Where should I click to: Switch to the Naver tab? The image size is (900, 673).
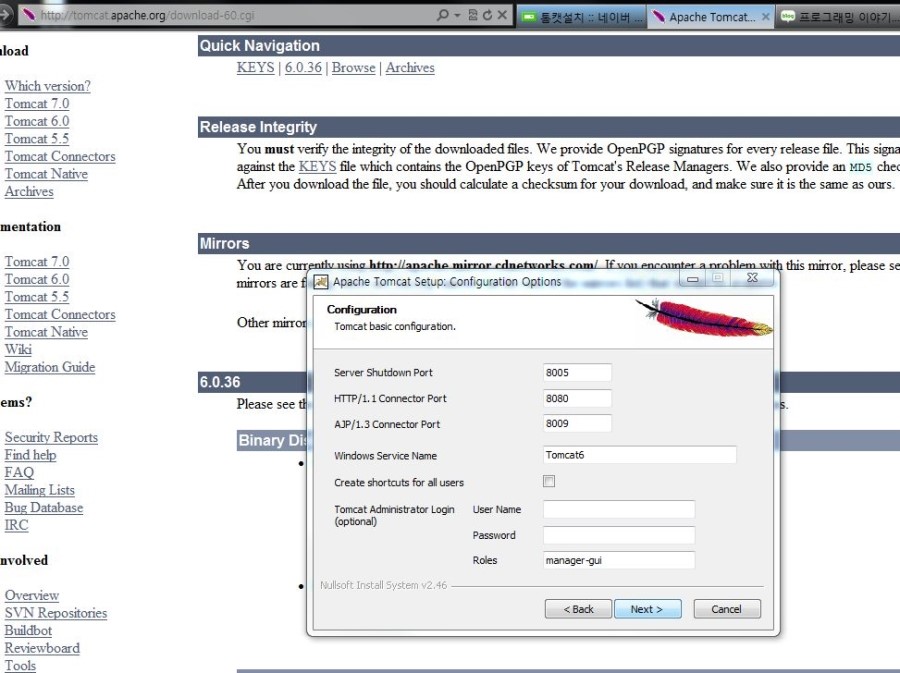pyautogui.click(x=583, y=17)
